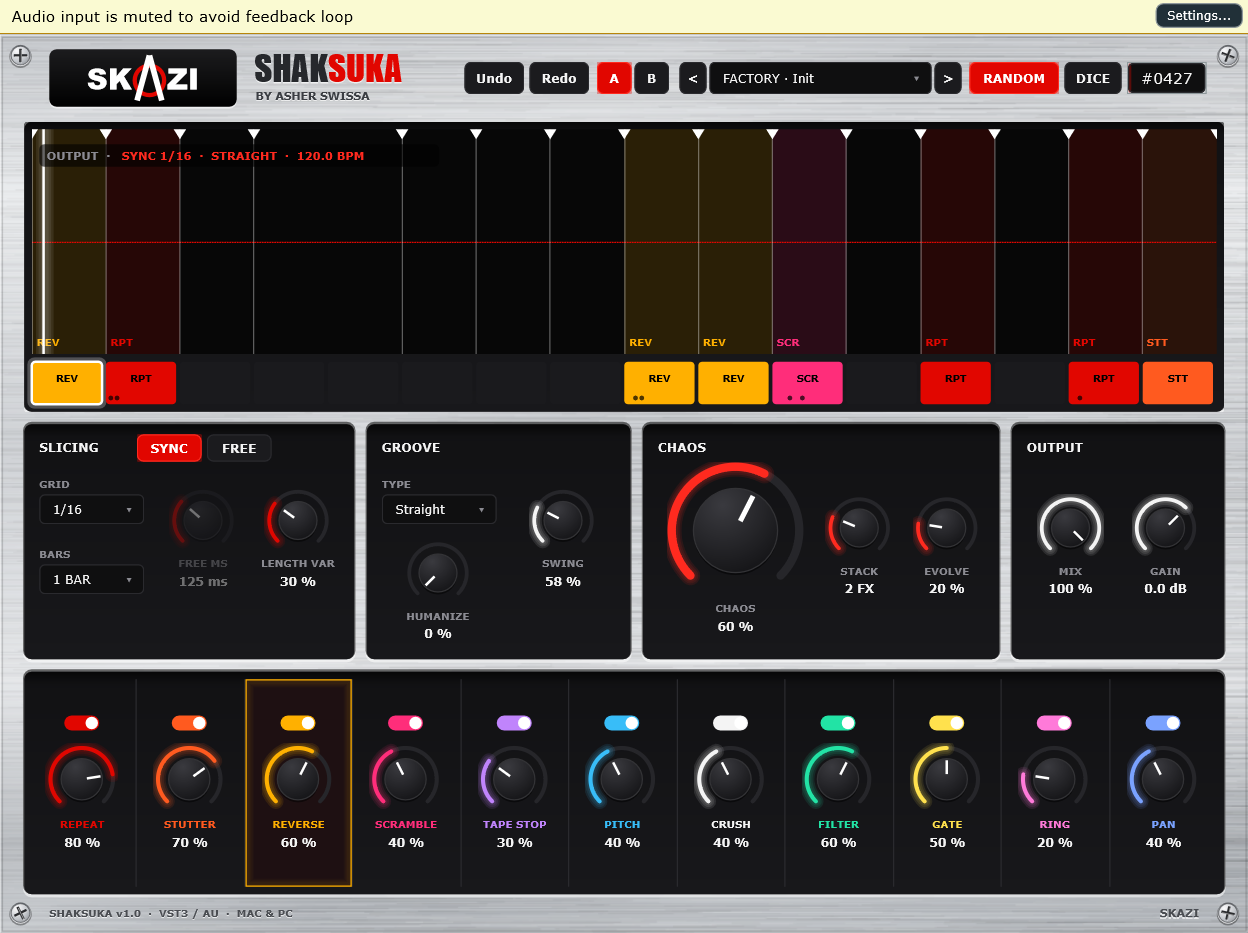Click the Stack knob
Viewport: 1248px width, 933px height.
[858, 527]
